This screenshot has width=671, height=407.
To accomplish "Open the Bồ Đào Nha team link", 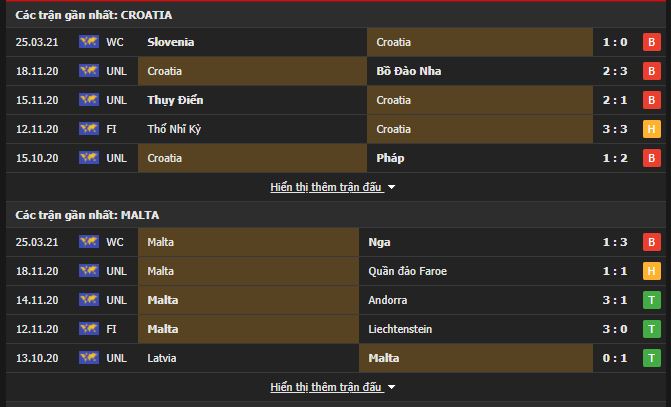I will [409, 71].
